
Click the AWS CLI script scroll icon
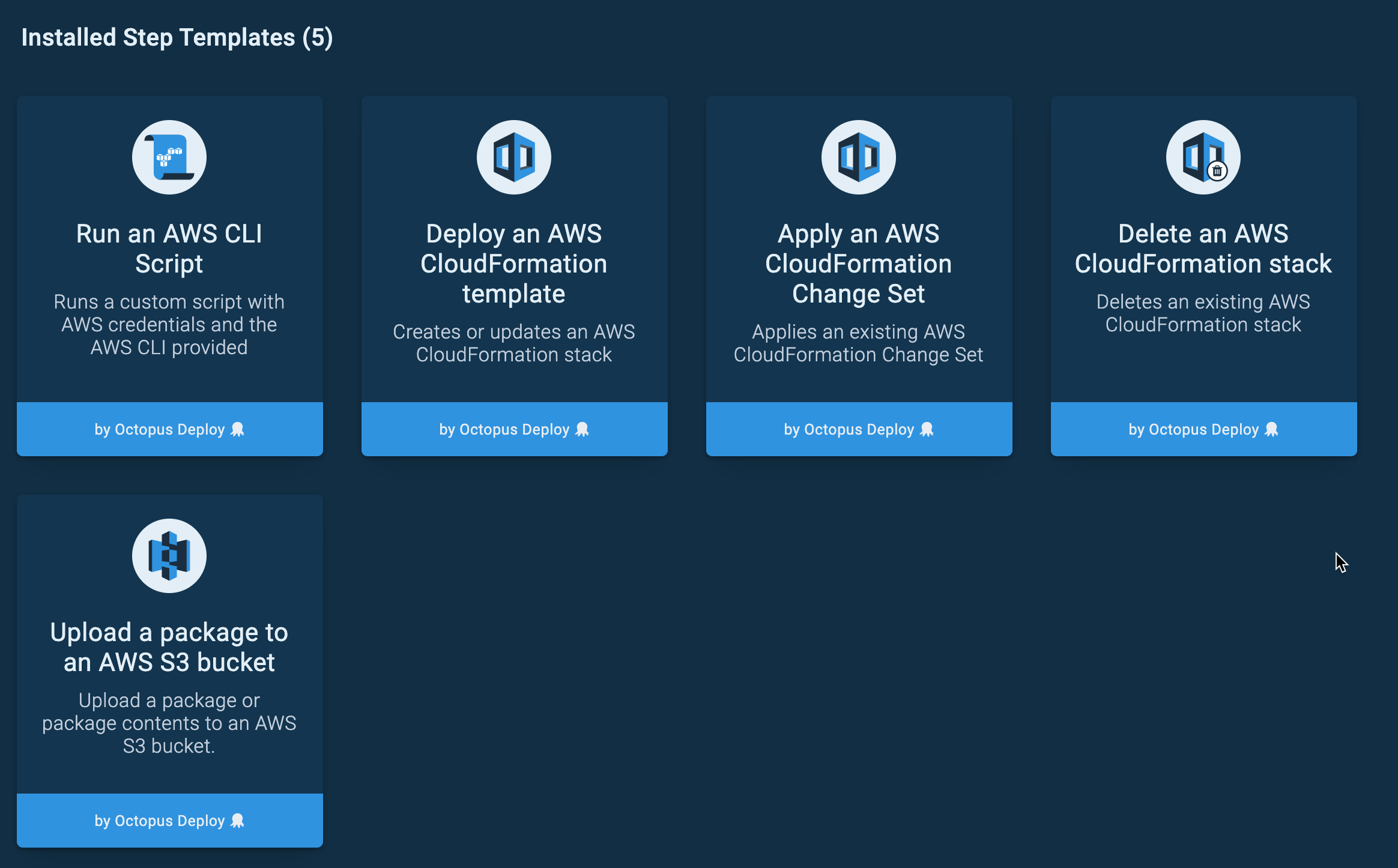[x=169, y=156]
